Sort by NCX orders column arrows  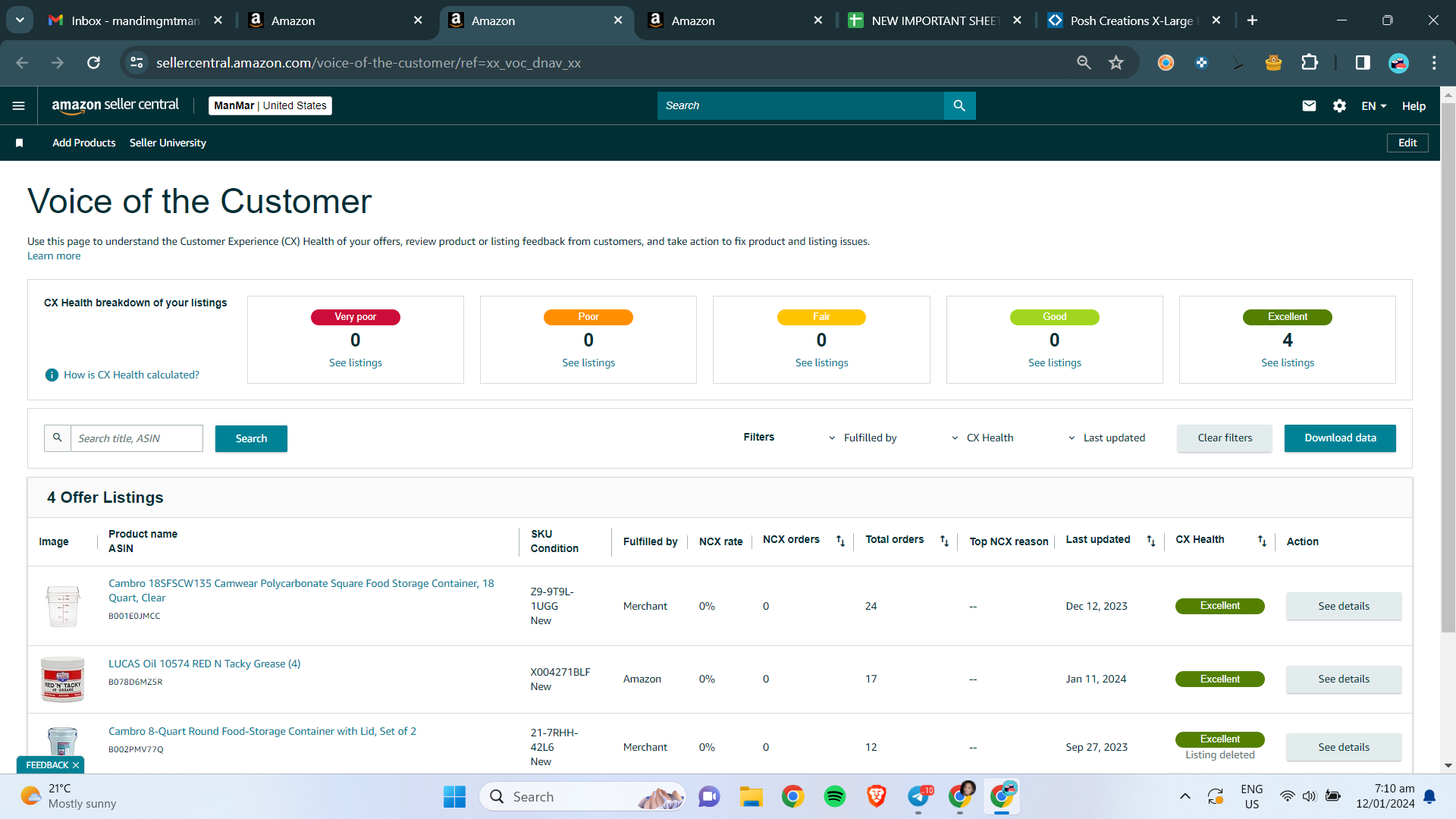click(x=840, y=541)
